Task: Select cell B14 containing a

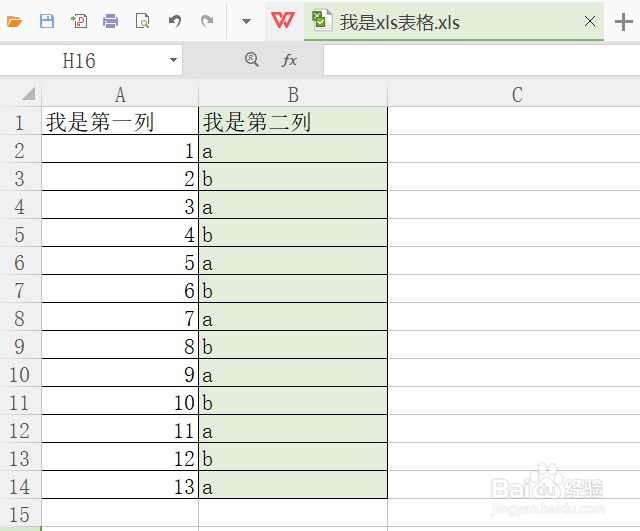Action: (x=293, y=485)
